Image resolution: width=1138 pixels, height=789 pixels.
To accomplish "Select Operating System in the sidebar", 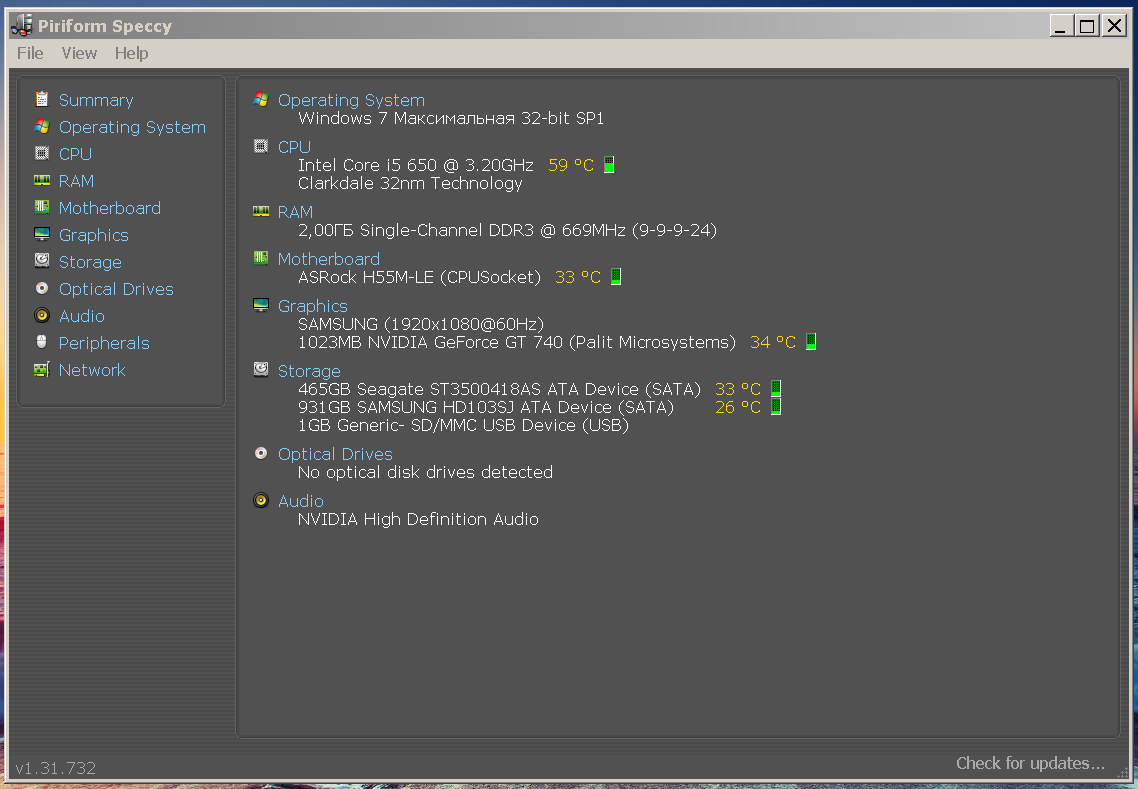I will (132, 127).
